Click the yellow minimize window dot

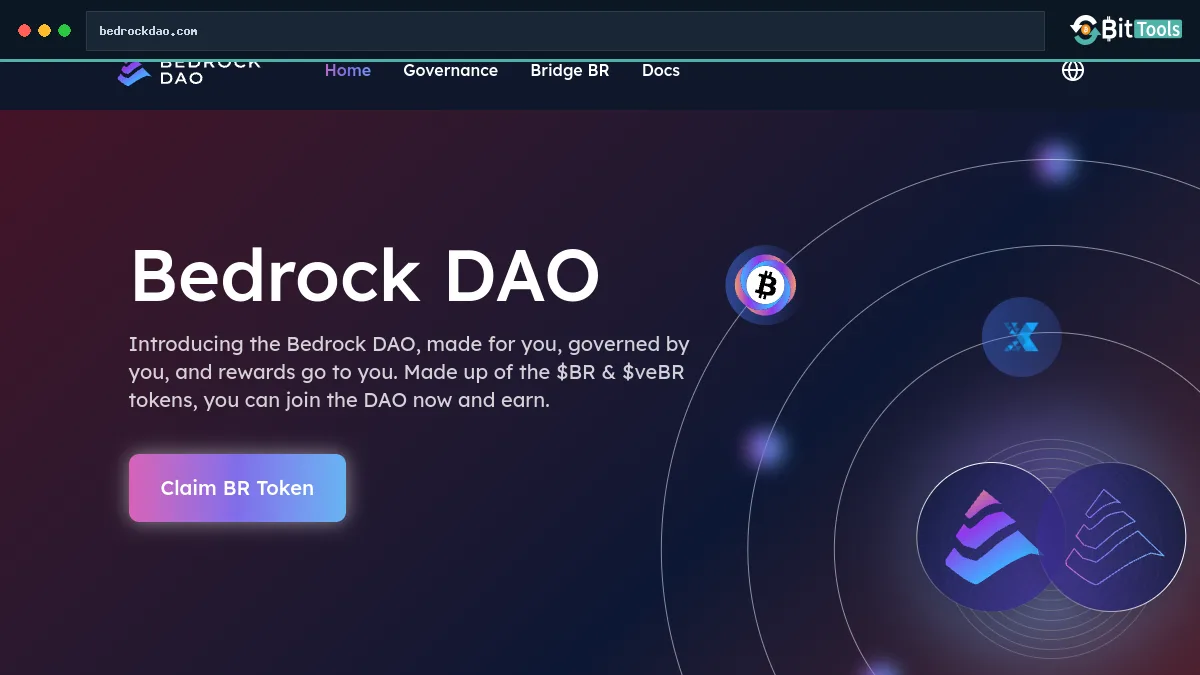45,31
